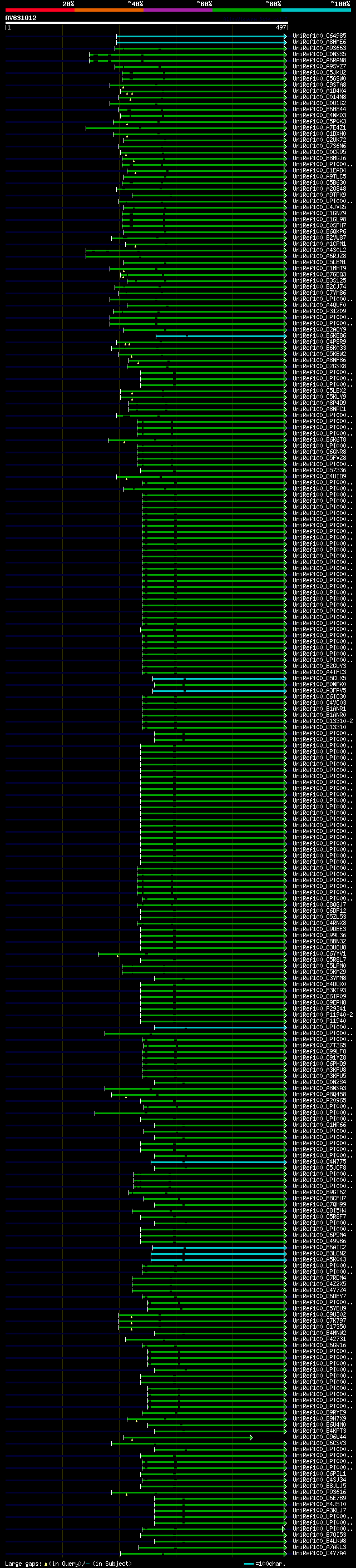Viewport: 356px width, 1568px height.
Task: Select the UniRef100_Q5CLX5 label
Action: pyautogui.click(x=319, y=678)
